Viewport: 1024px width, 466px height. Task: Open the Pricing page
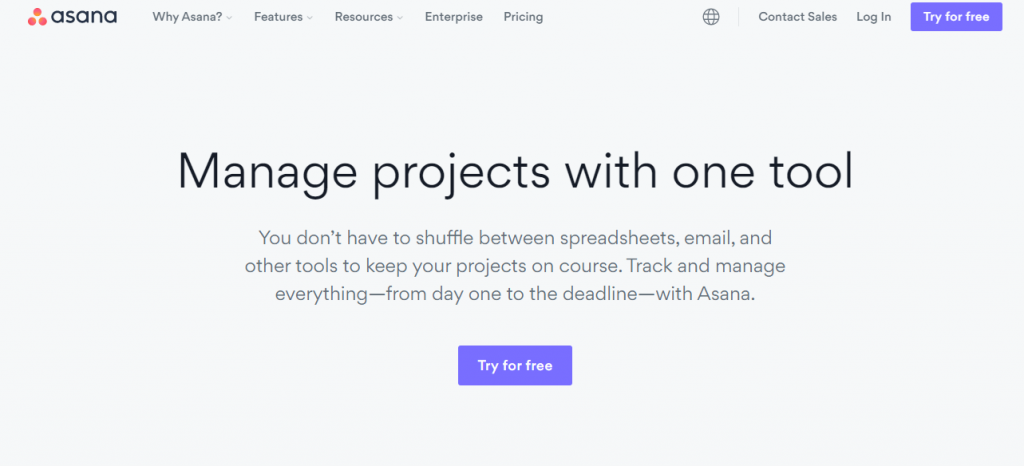point(523,17)
